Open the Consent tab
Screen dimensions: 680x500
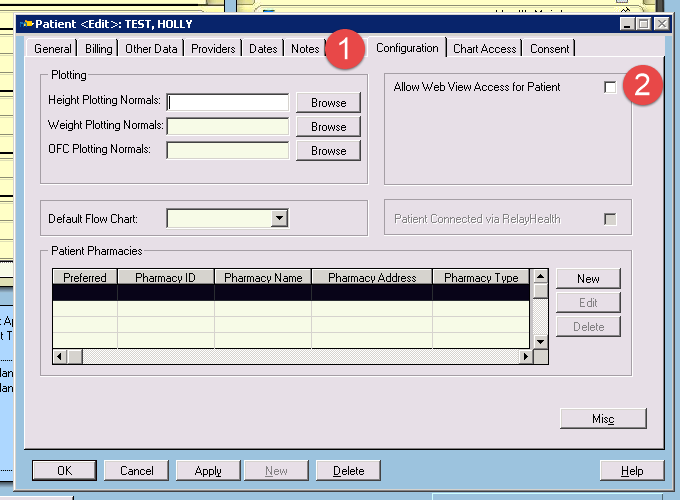[x=549, y=49]
